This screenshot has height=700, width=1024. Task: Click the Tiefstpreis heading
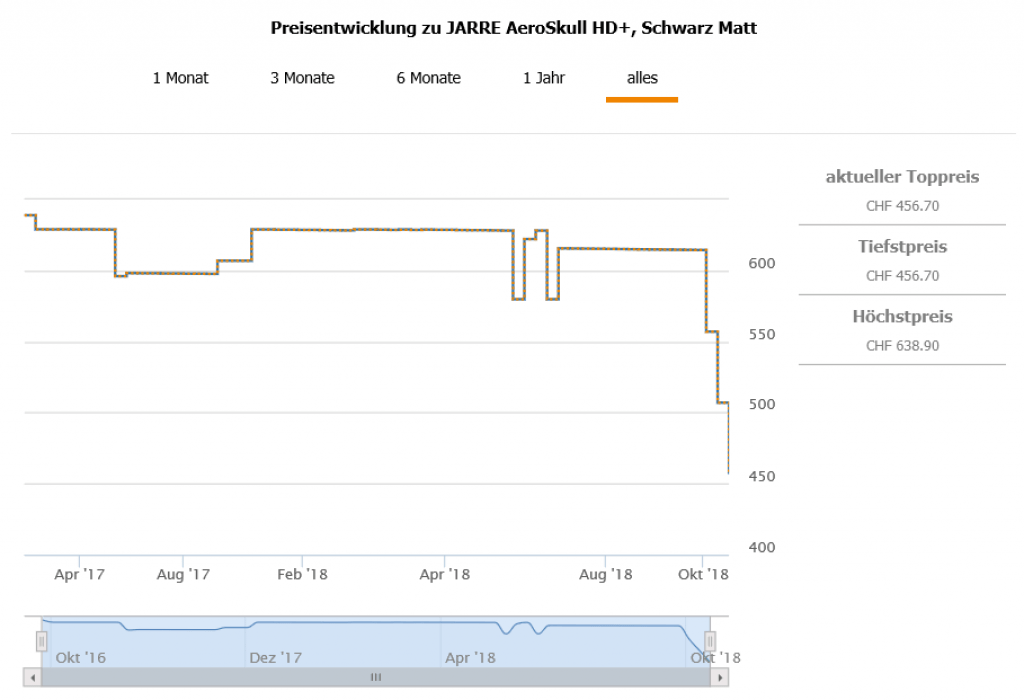click(902, 247)
